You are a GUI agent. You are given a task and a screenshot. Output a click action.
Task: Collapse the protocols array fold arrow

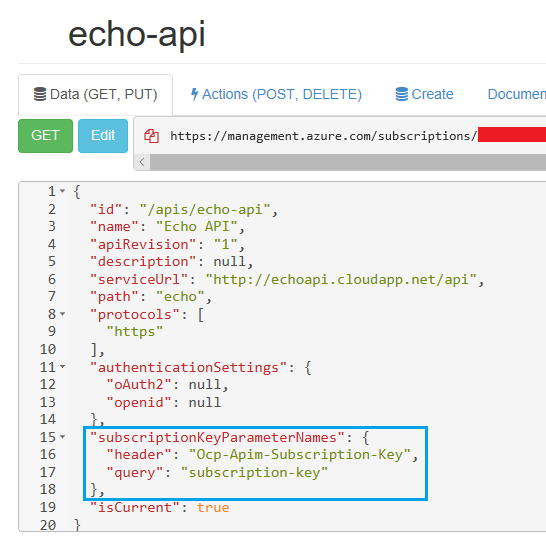point(63,314)
